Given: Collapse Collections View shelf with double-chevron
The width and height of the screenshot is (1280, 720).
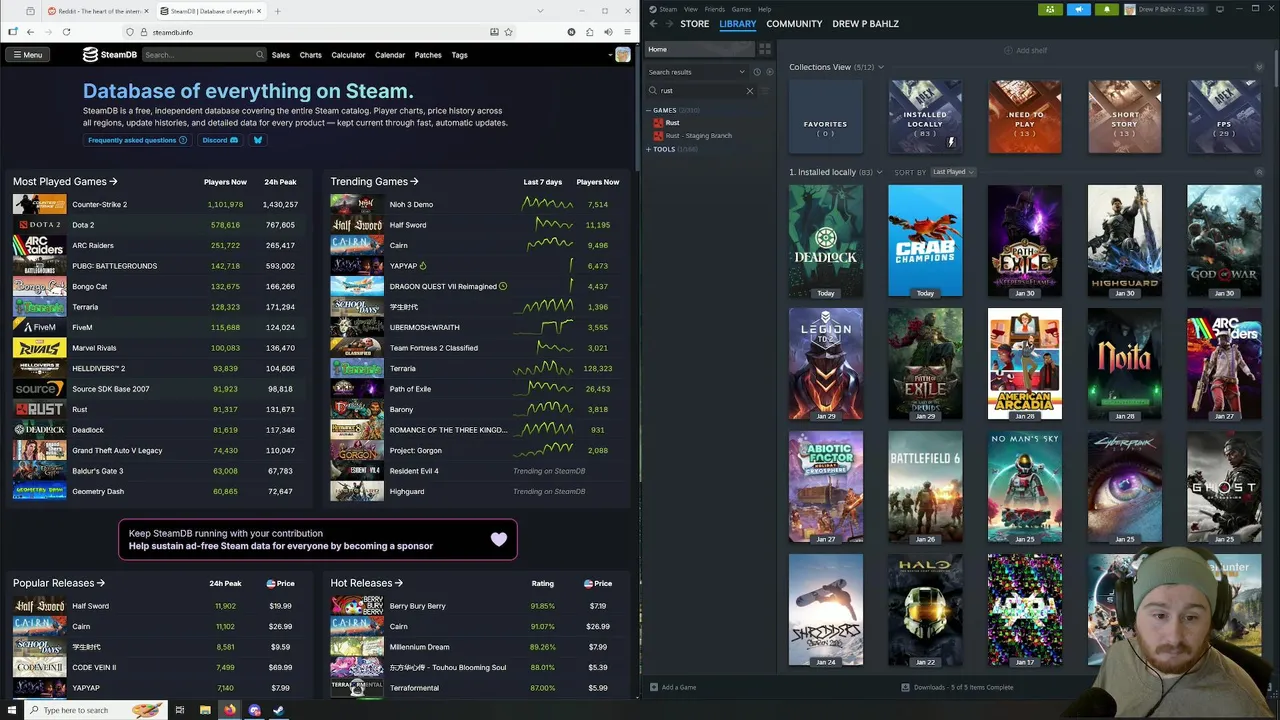Looking at the screenshot, I should (x=1259, y=67).
